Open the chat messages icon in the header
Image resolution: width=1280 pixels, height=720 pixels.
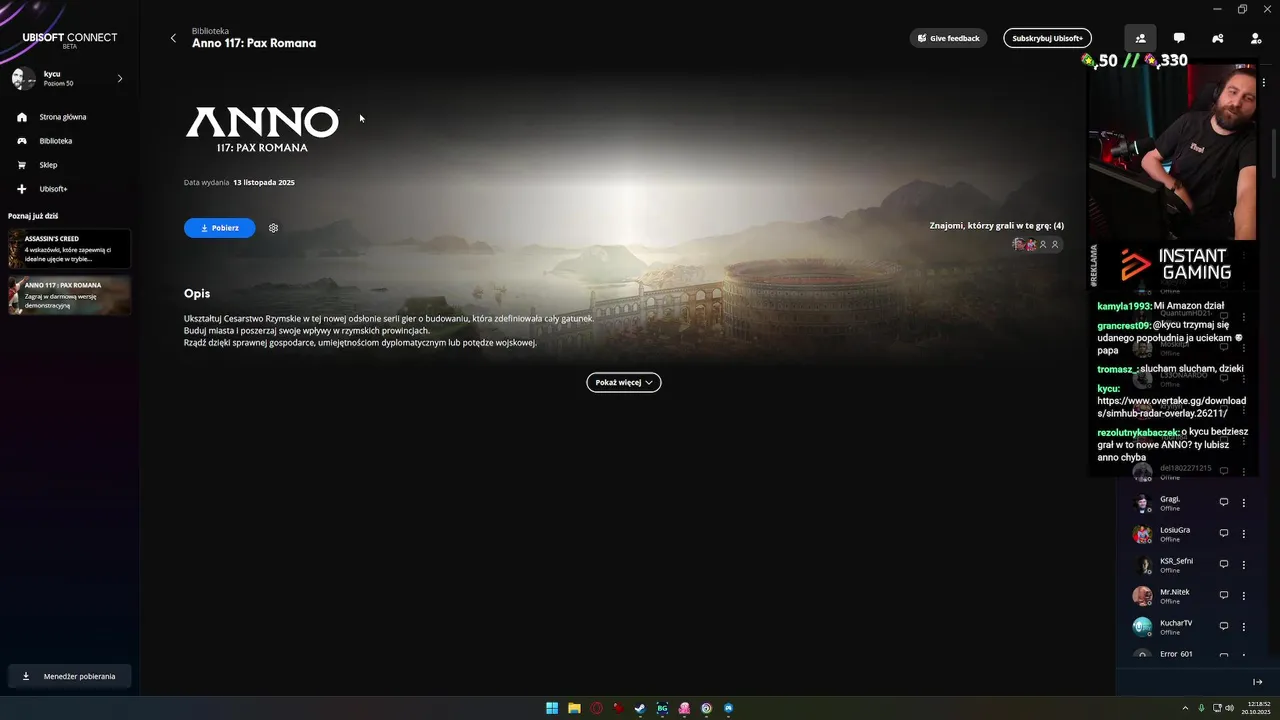click(x=1179, y=38)
